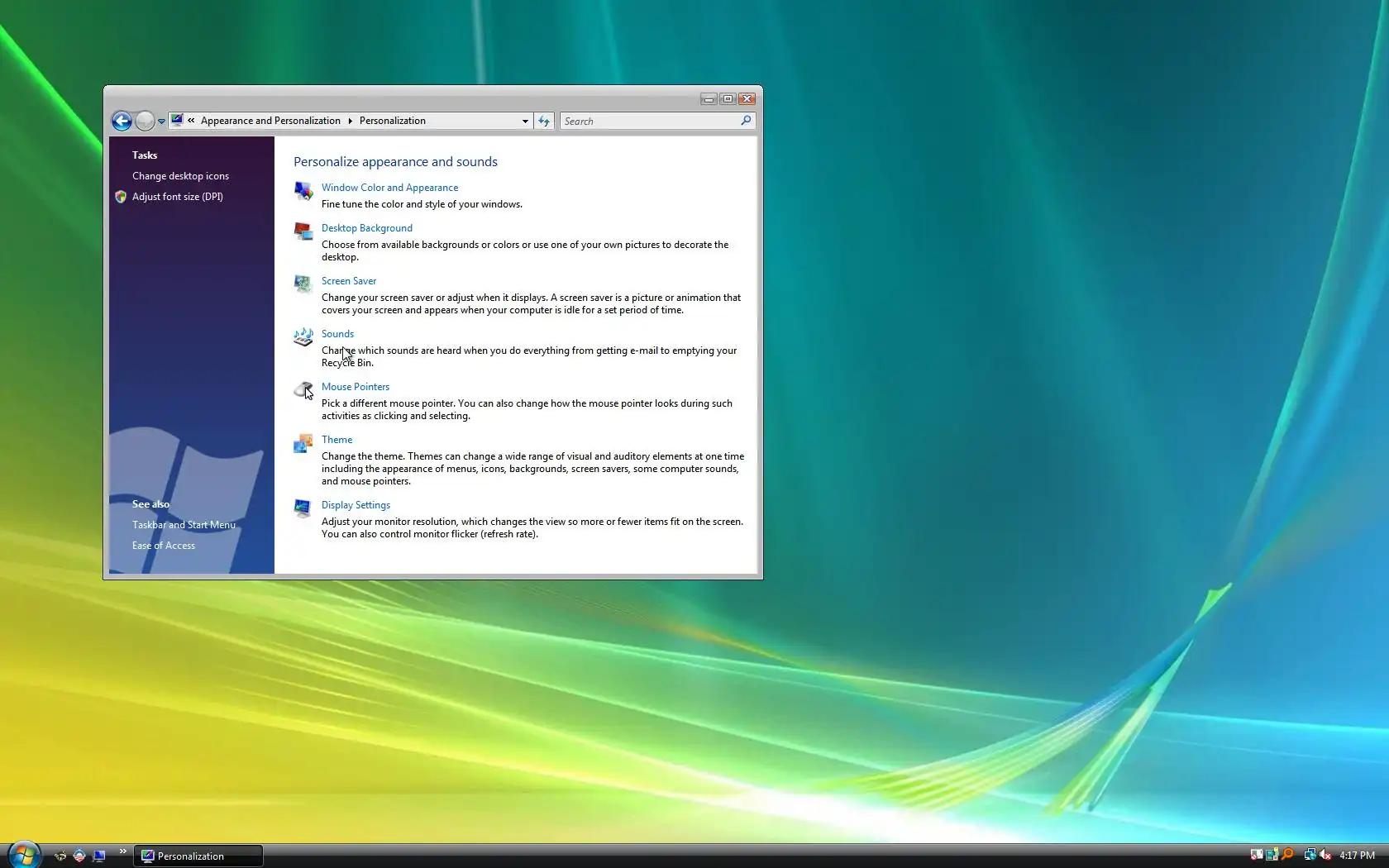The width and height of the screenshot is (1389, 868).
Task: Close the Personalization window
Action: 747,99
